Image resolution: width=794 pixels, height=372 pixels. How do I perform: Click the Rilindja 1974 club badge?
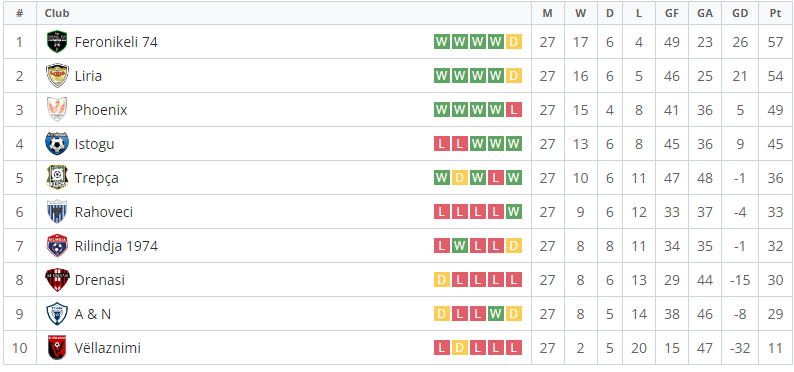(x=57, y=245)
